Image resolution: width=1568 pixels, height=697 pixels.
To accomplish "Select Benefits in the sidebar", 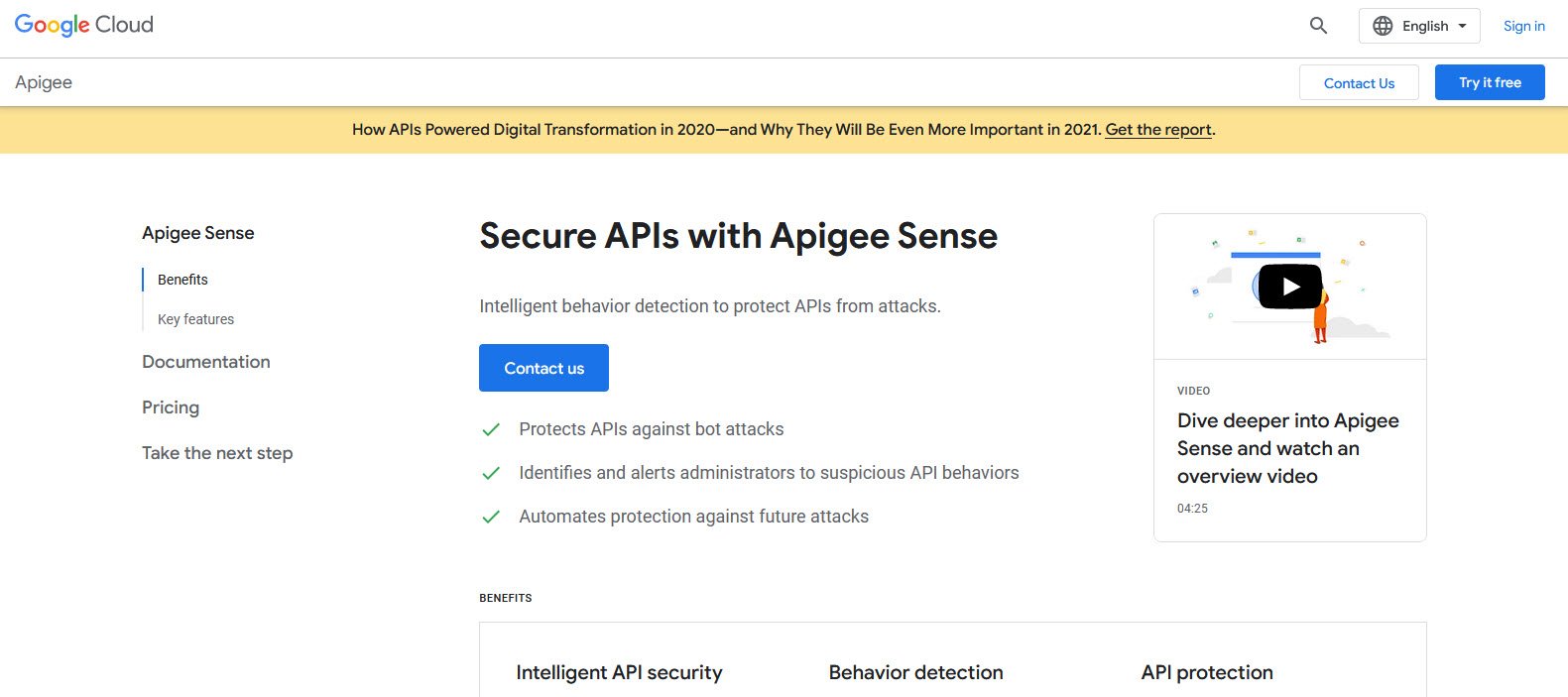I will click(x=182, y=280).
